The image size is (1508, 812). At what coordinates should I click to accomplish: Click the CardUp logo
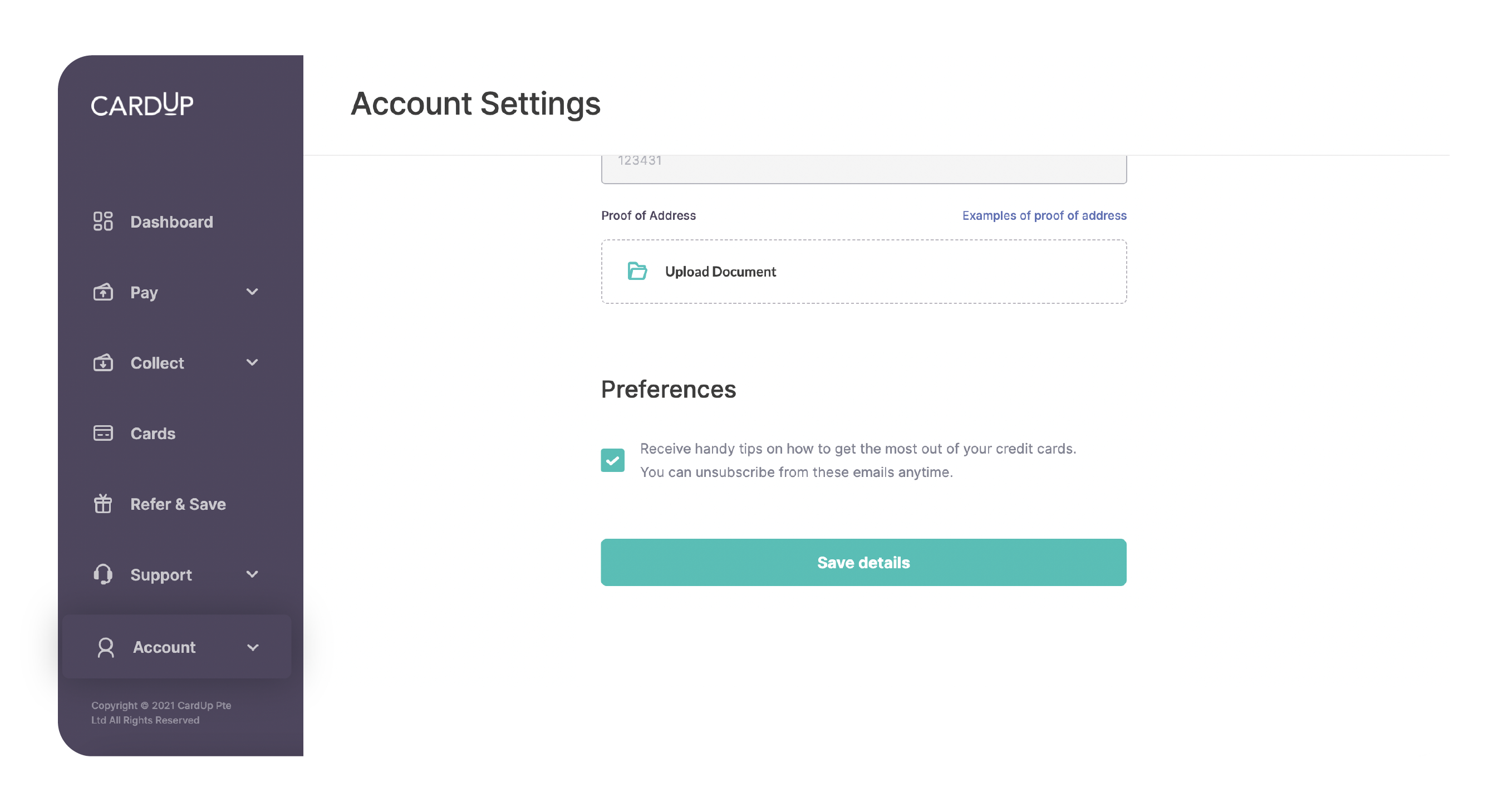143,105
